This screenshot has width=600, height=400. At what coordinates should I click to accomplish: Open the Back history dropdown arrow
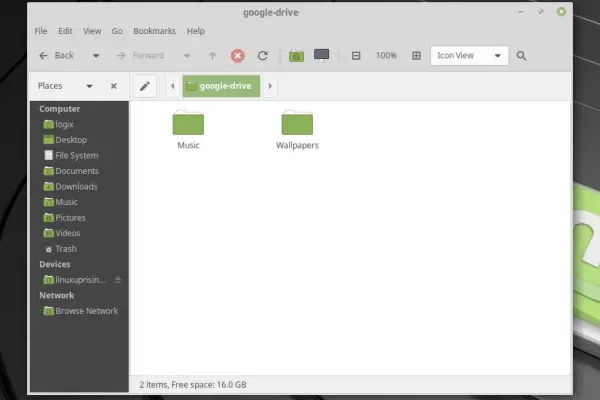(x=96, y=56)
